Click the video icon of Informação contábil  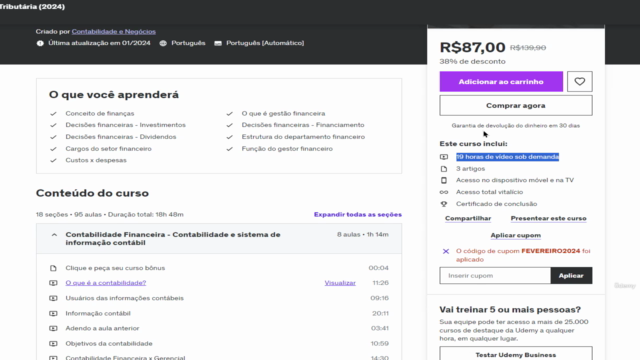pyautogui.click(x=53, y=313)
